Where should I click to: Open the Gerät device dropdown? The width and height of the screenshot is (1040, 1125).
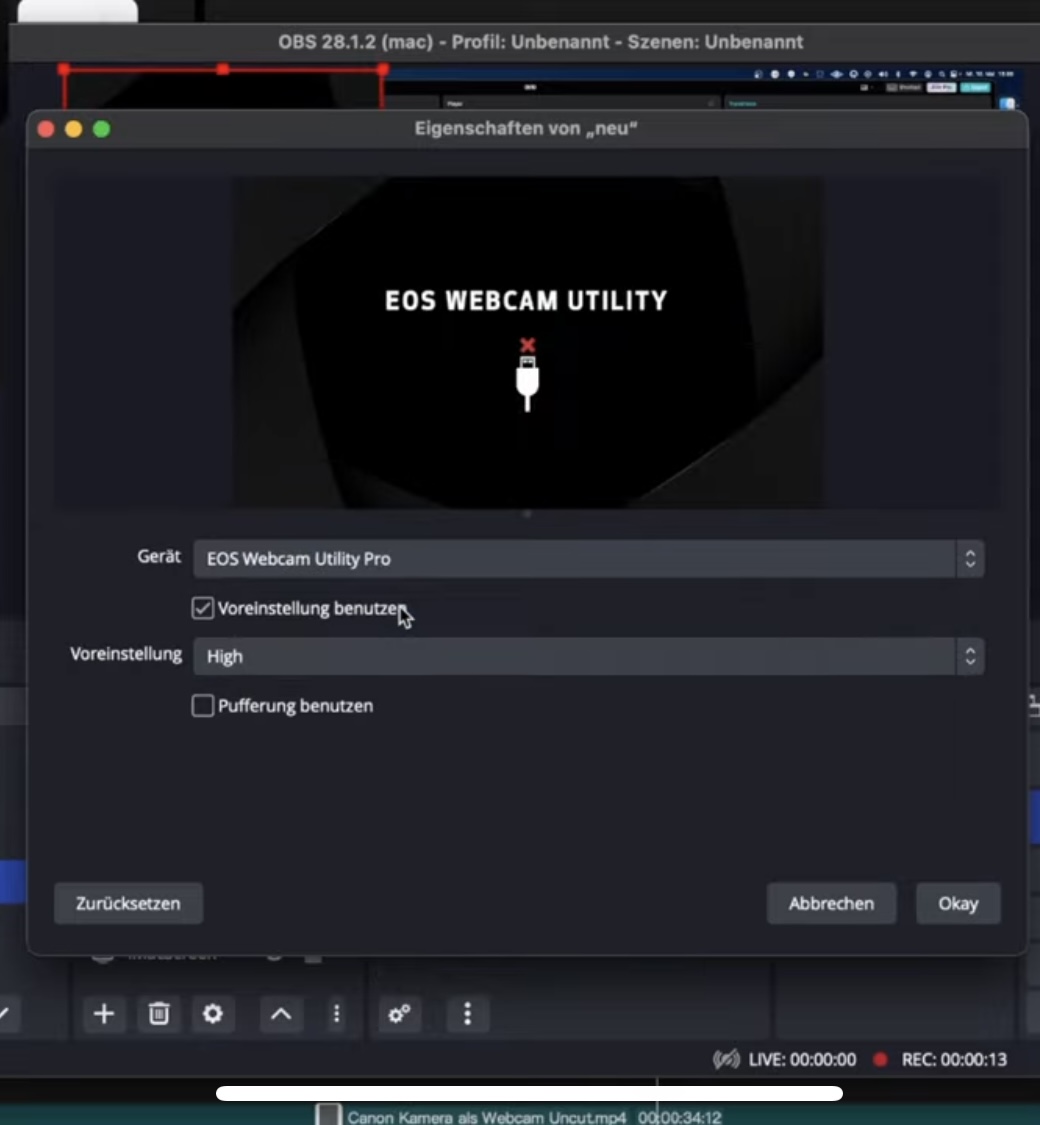click(x=575, y=559)
